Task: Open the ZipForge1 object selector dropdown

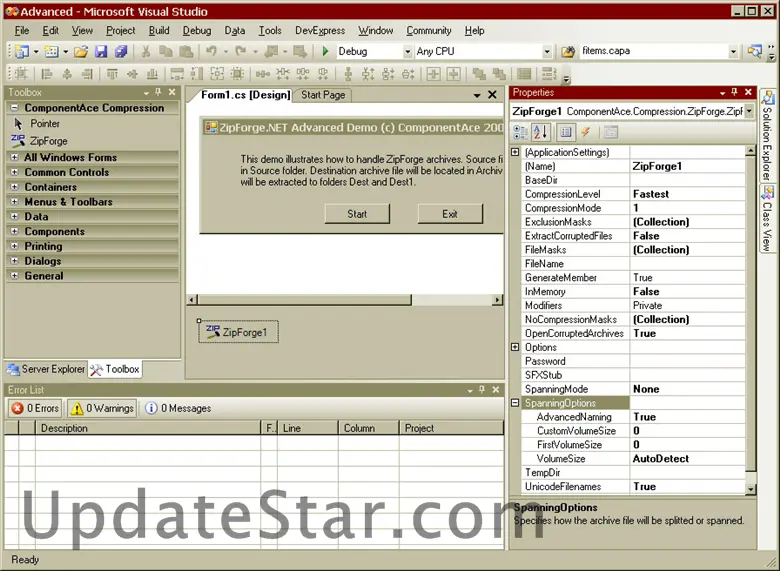Action: pos(749,111)
